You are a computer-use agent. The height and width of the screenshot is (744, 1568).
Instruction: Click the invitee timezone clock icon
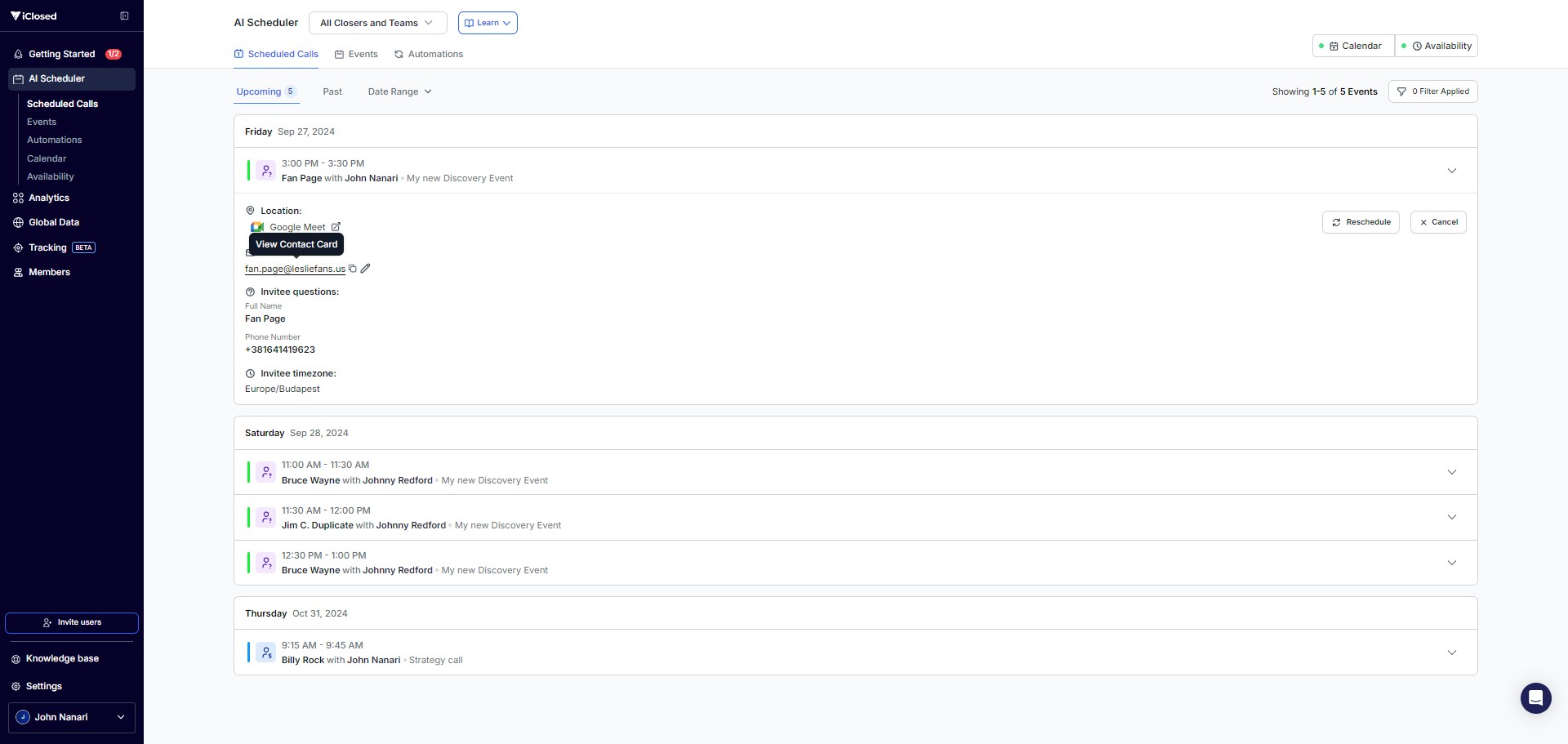click(x=250, y=373)
